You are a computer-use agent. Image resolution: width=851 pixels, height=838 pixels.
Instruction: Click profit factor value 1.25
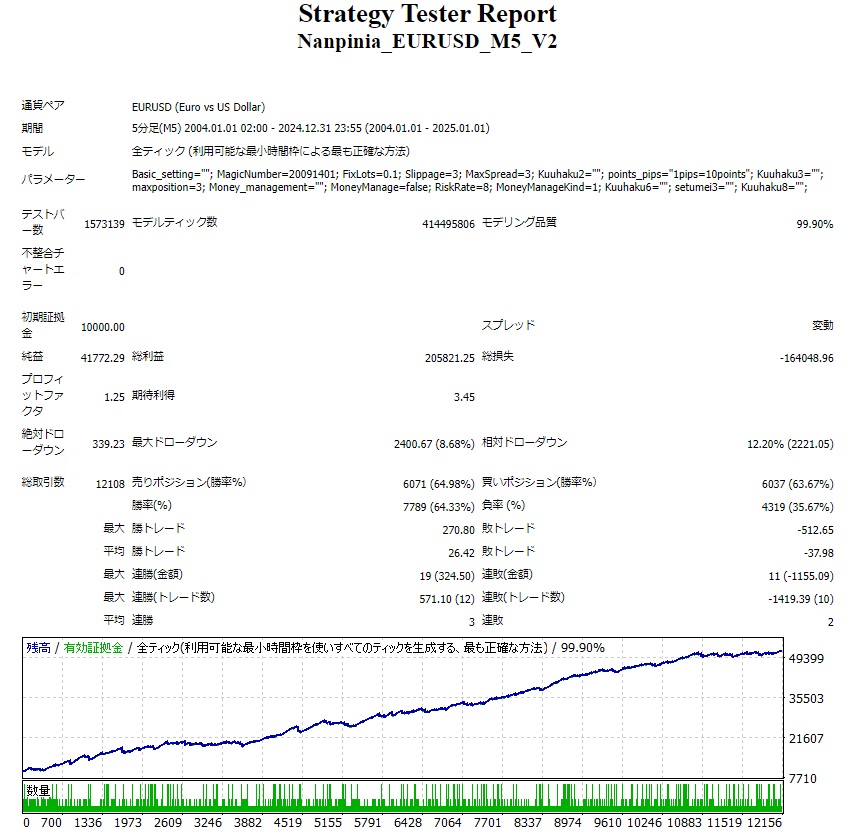point(115,397)
